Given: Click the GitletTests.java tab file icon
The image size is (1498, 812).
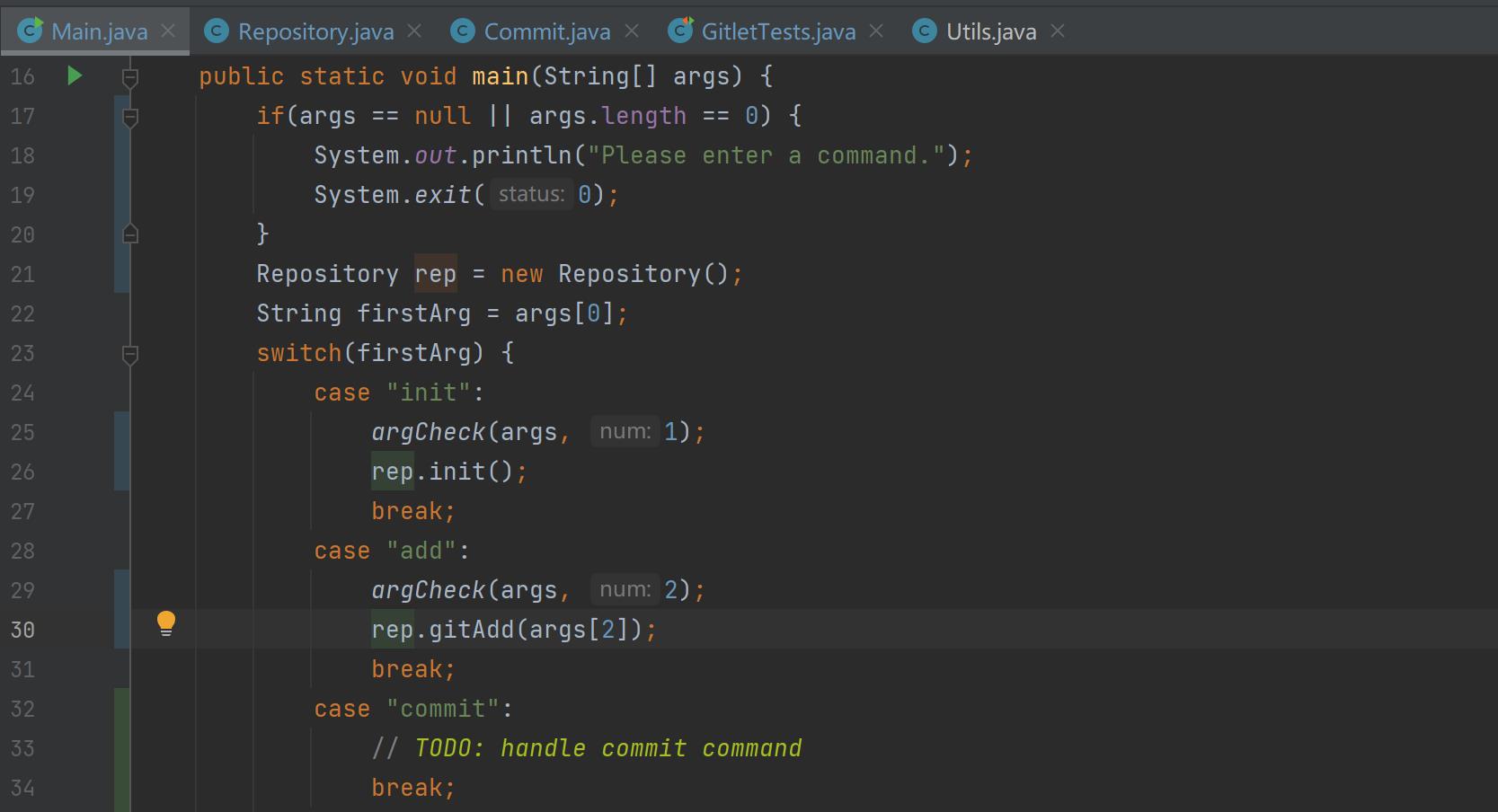Looking at the screenshot, I should [680, 31].
